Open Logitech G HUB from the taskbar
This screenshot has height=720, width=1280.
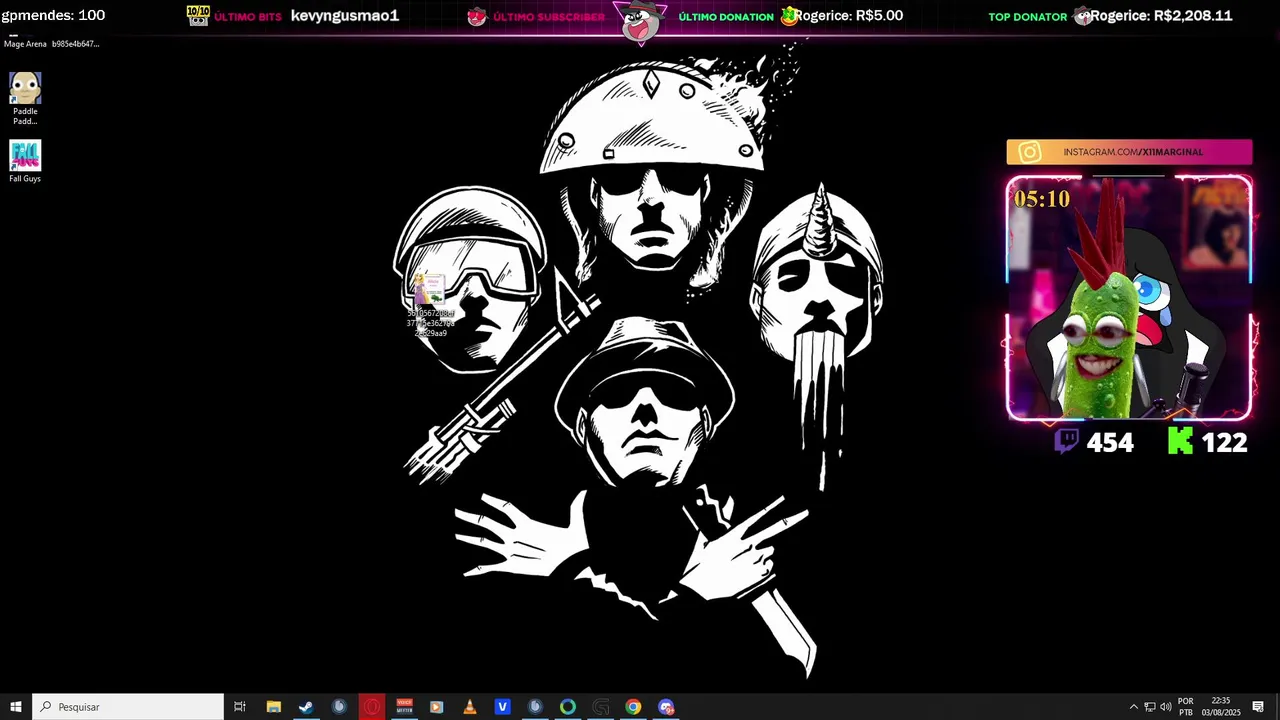tap(601, 707)
